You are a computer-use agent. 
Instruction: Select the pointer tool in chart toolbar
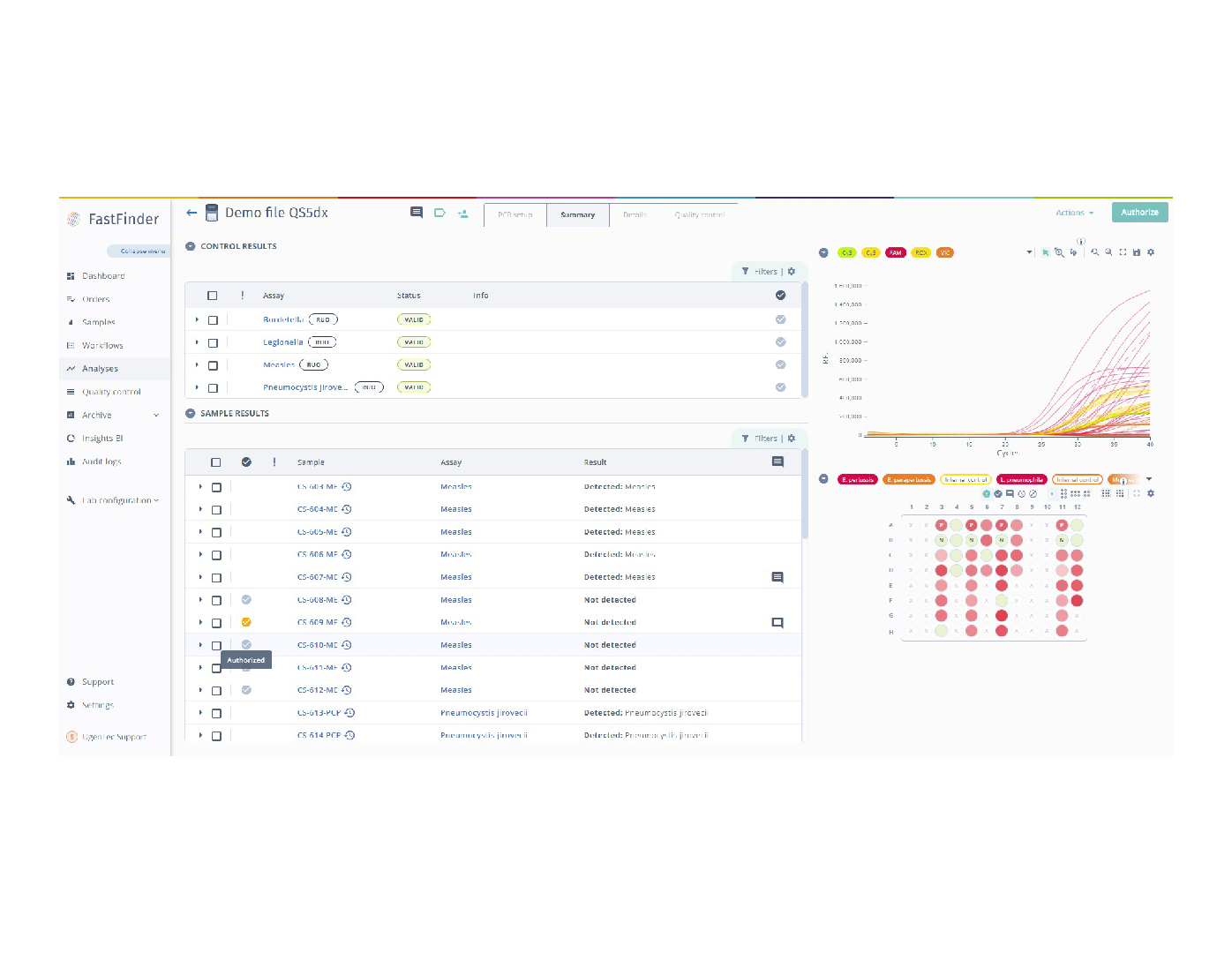1046,252
